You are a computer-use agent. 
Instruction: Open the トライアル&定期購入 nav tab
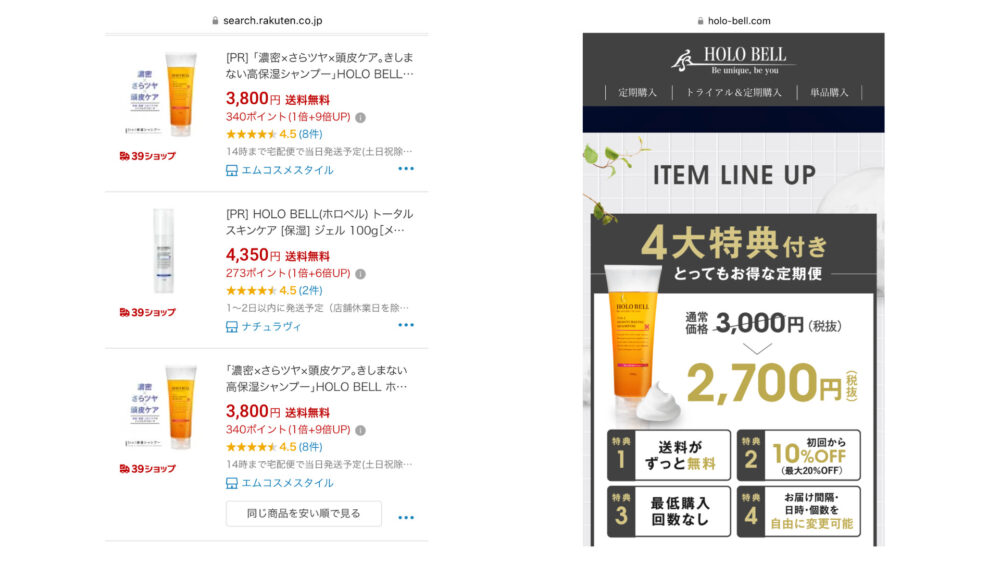click(733, 92)
